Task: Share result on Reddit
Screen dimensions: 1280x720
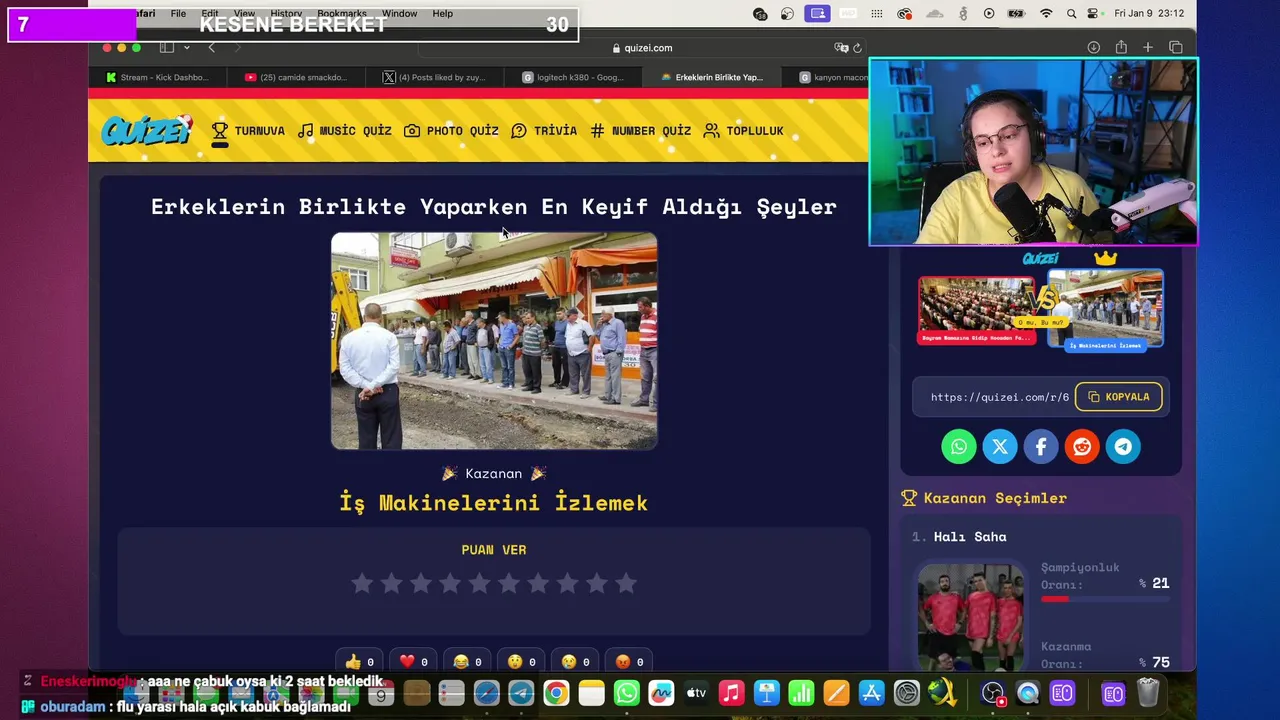Action: [1082, 446]
